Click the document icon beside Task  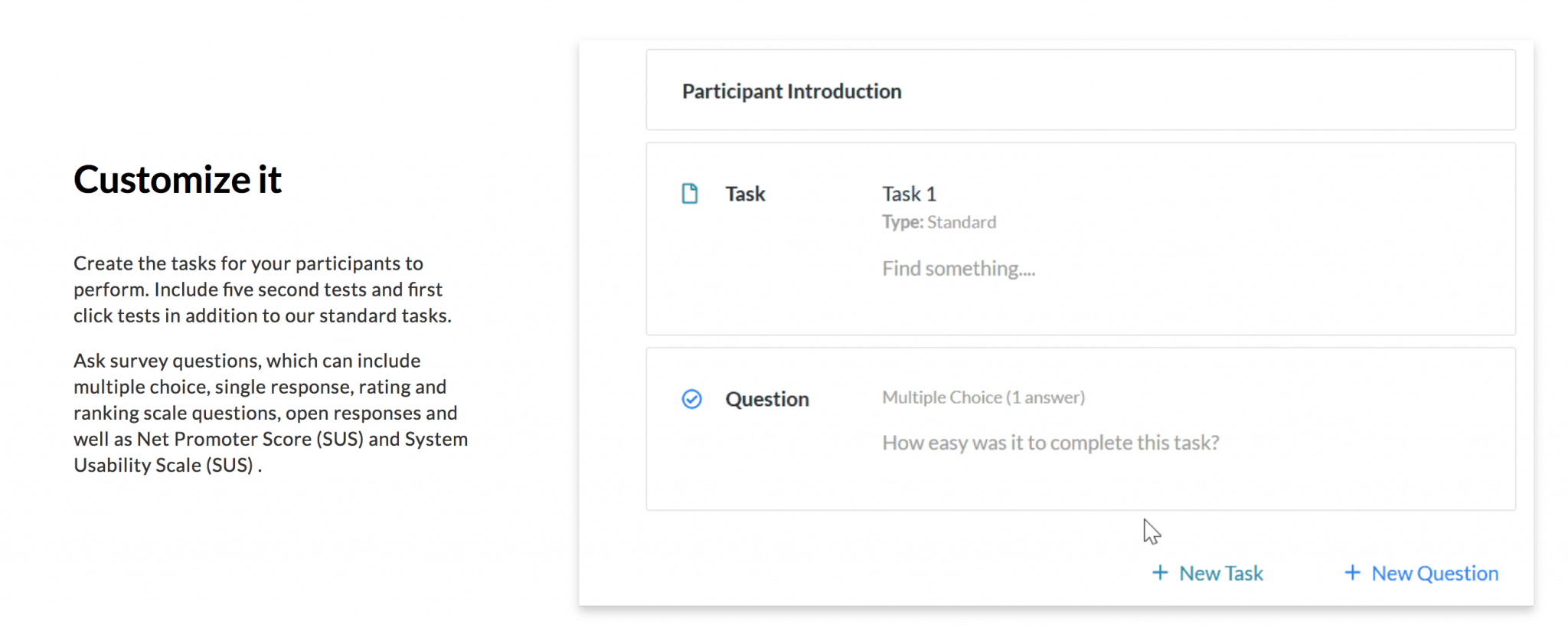coord(690,194)
